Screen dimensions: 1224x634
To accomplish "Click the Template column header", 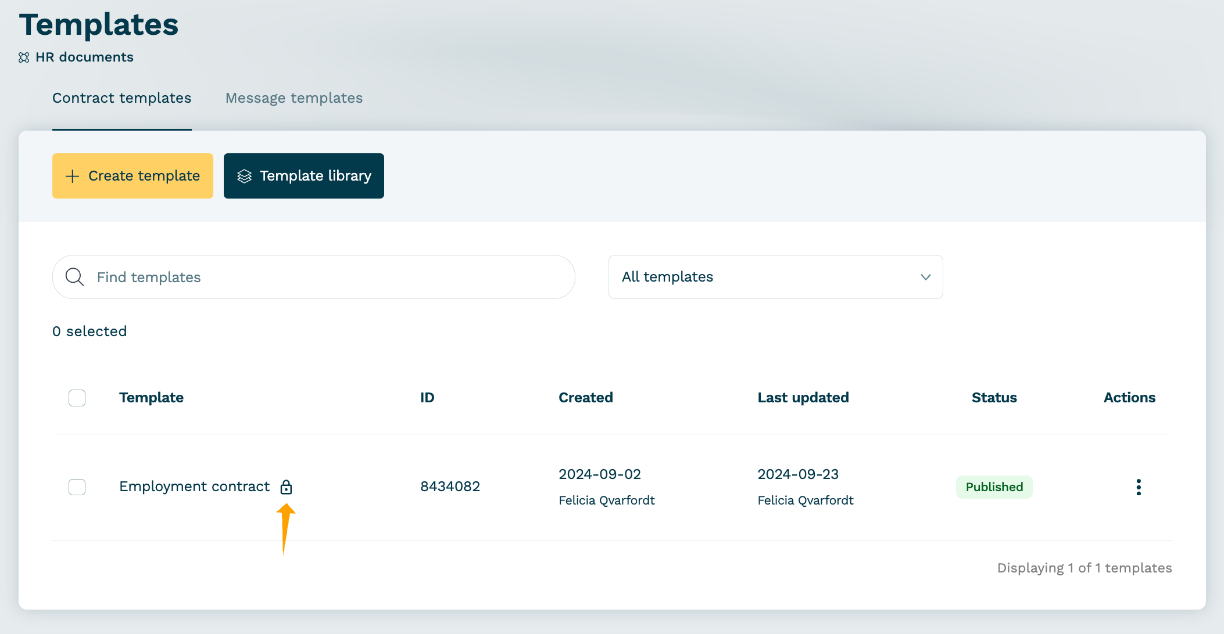I will (151, 398).
